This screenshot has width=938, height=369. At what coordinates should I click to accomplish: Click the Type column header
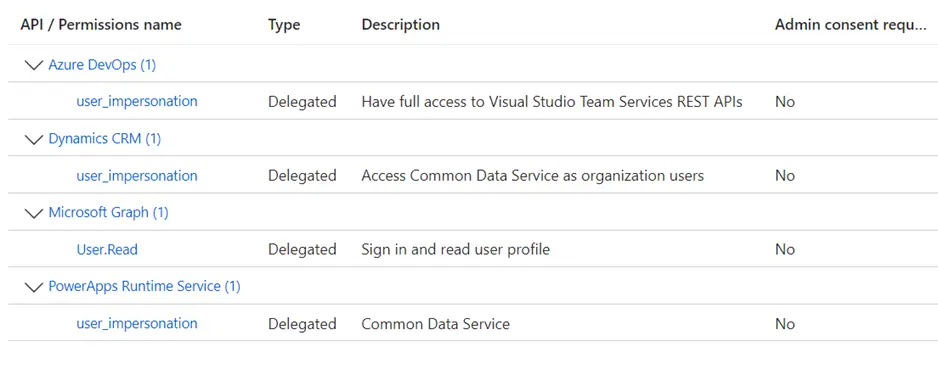click(x=284, y=25)
